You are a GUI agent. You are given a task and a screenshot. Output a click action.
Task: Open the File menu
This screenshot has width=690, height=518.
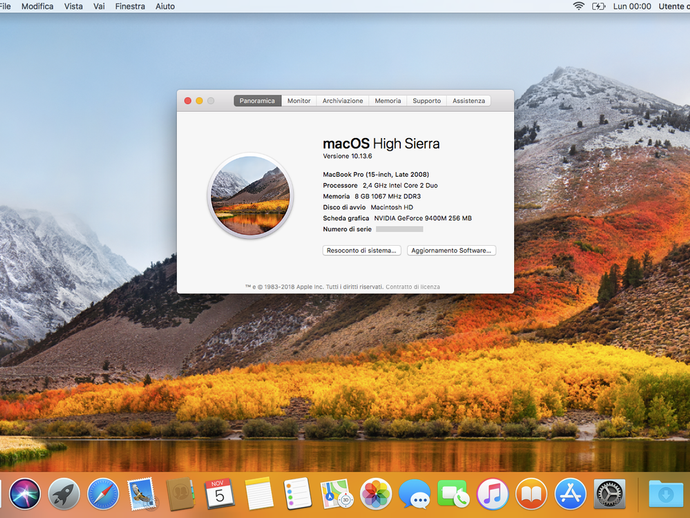pyautogui.click(x=5, y=6)
